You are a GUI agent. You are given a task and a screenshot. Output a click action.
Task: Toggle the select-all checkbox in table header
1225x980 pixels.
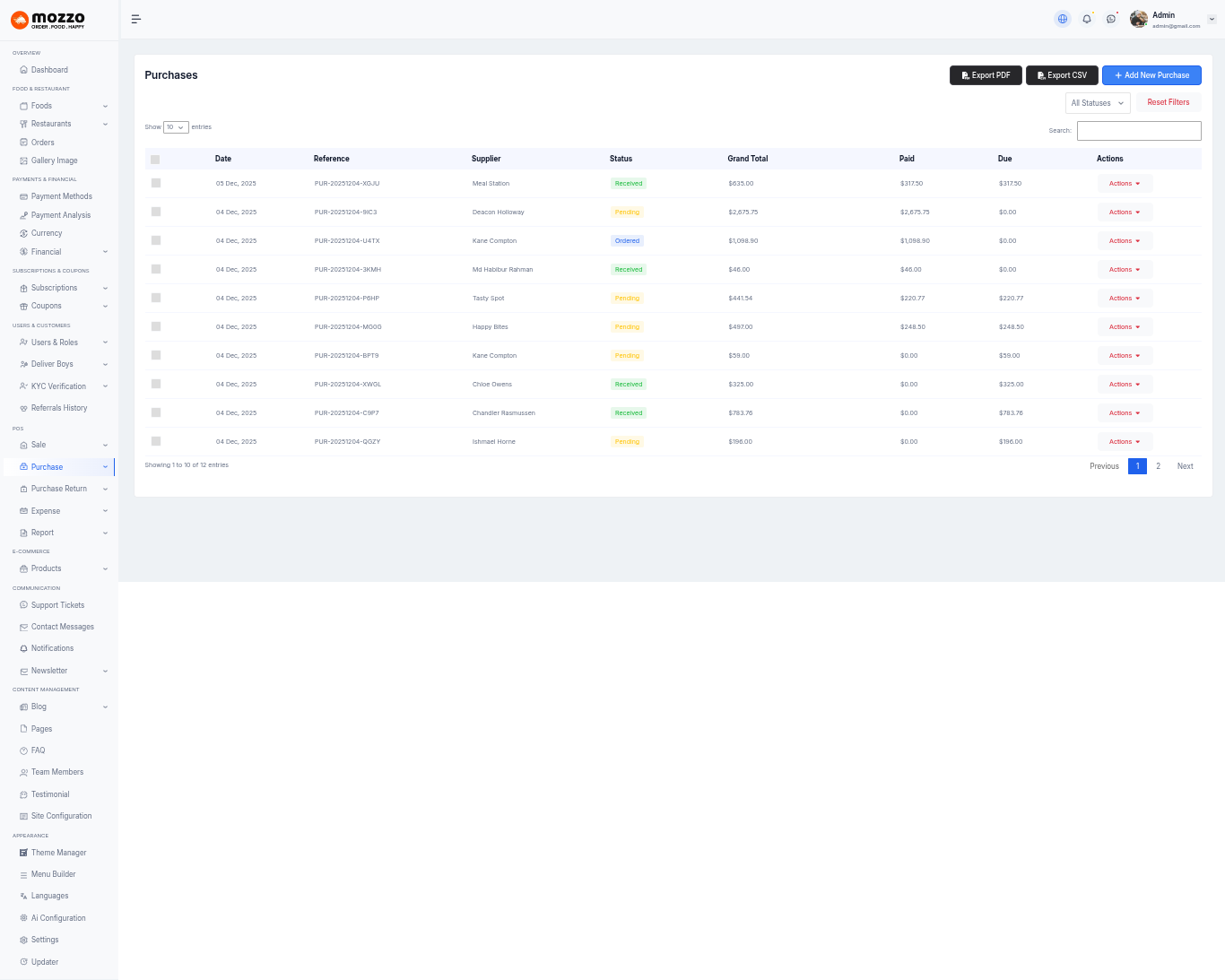155,160
